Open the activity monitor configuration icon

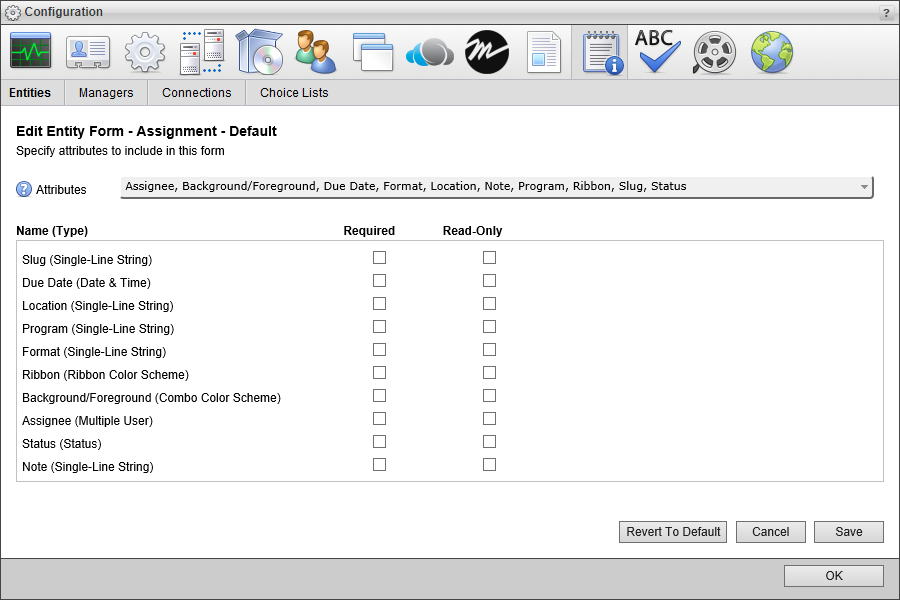[x=30, y=51]
